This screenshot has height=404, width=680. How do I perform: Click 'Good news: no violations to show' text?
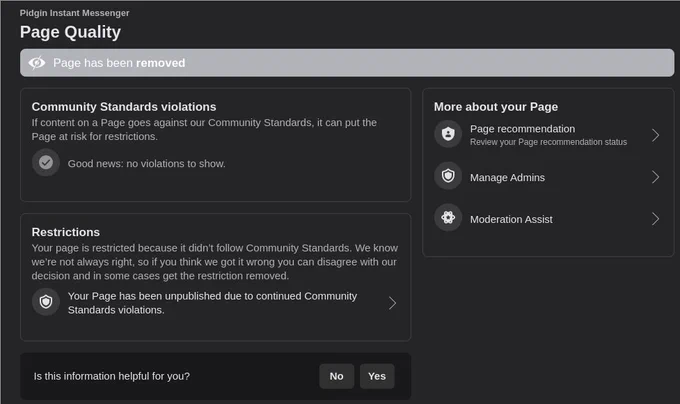coord(147,164)
